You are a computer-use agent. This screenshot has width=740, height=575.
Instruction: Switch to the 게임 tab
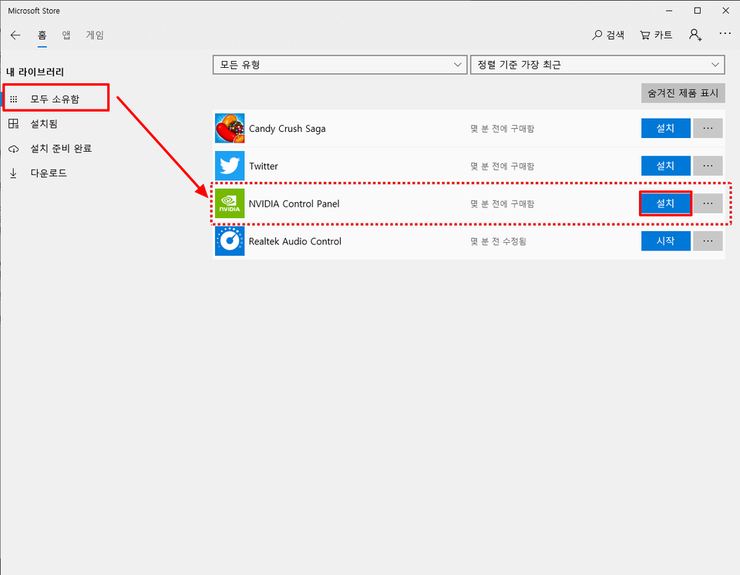95,35
